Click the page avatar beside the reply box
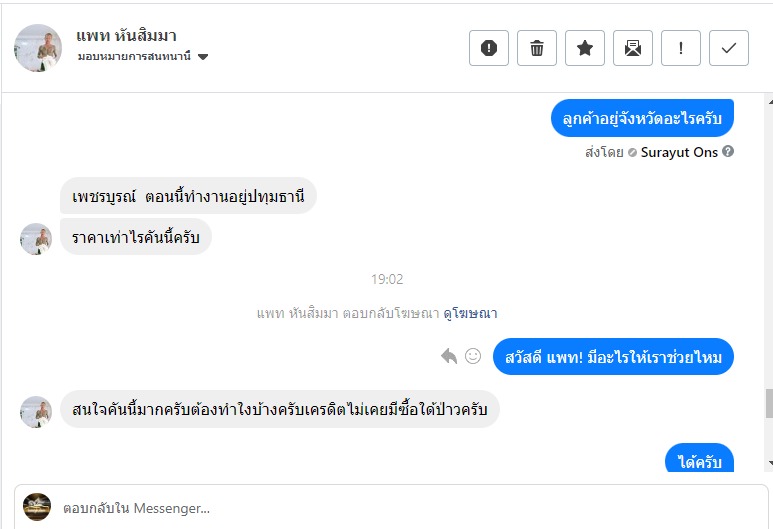 [x=37, y=507]
